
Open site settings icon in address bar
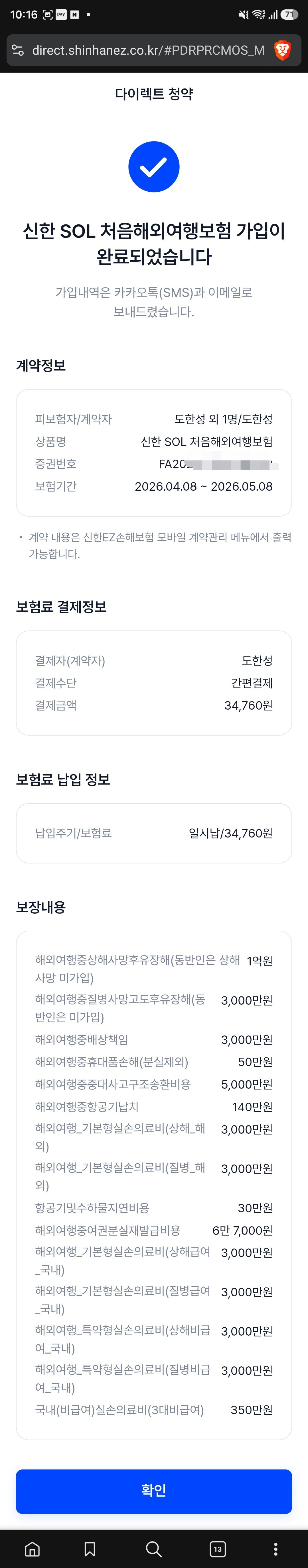[18, 50]
